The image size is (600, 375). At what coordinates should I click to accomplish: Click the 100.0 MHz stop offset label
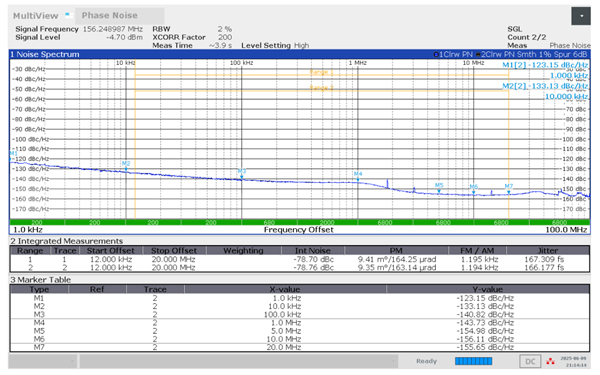[566, 230]
